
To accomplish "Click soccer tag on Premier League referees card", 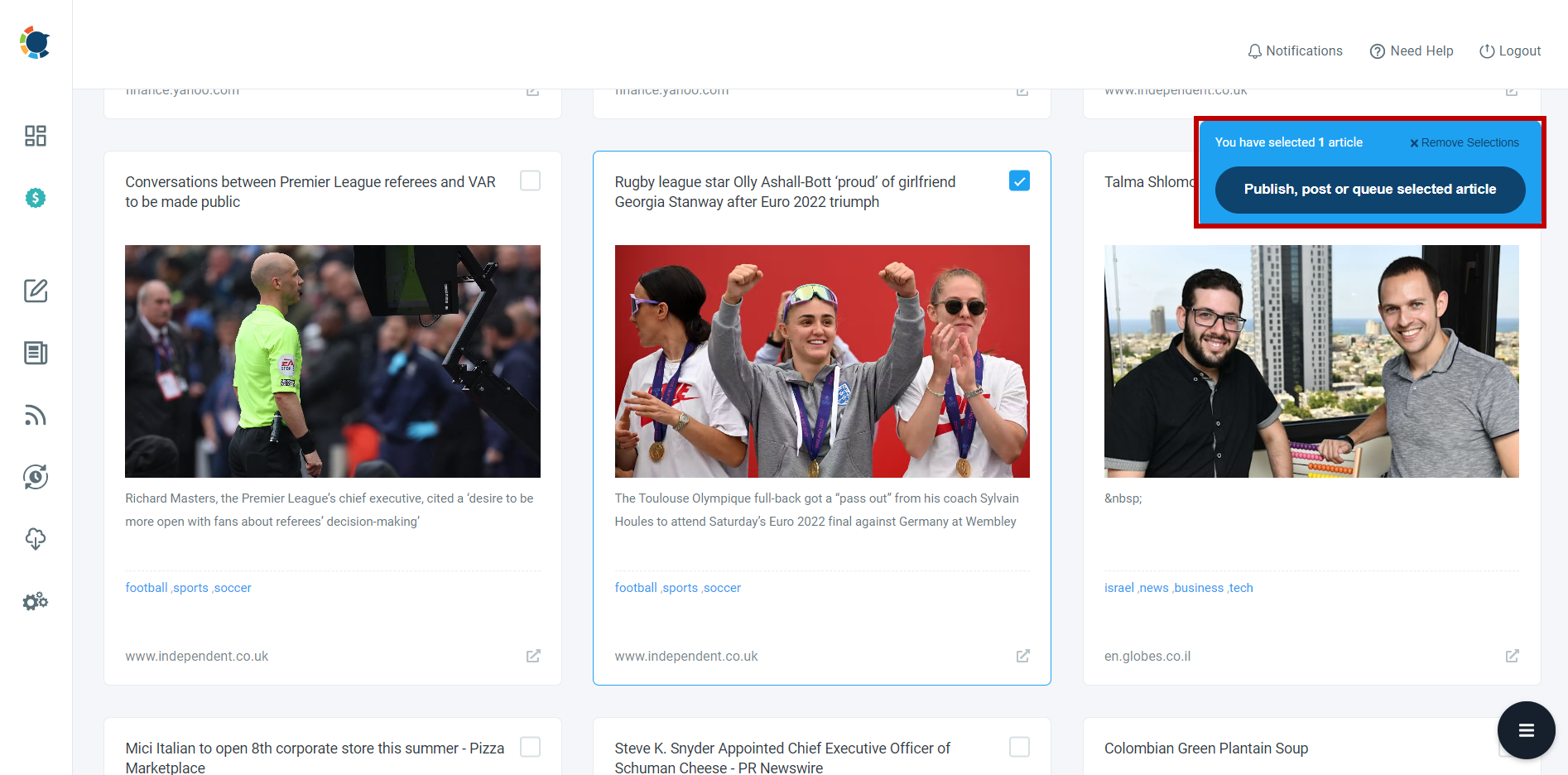I will click(233, 588).
